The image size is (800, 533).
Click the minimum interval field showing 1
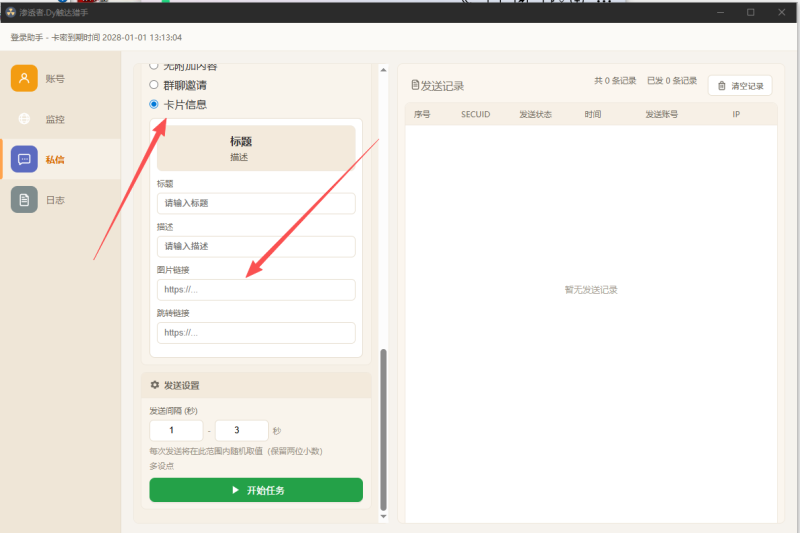[x=176, y=430]
